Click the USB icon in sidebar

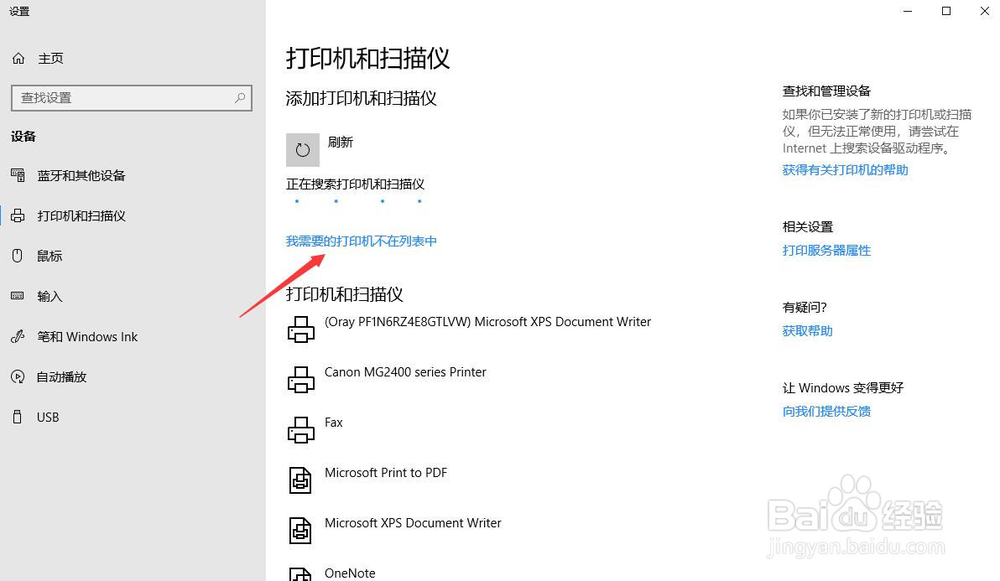point(17,417)
